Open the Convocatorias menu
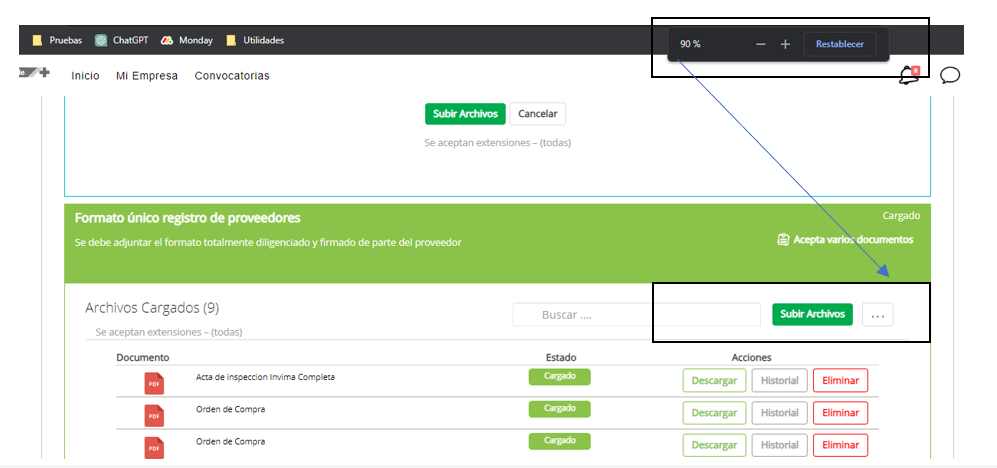 click(x=232, y=76)
